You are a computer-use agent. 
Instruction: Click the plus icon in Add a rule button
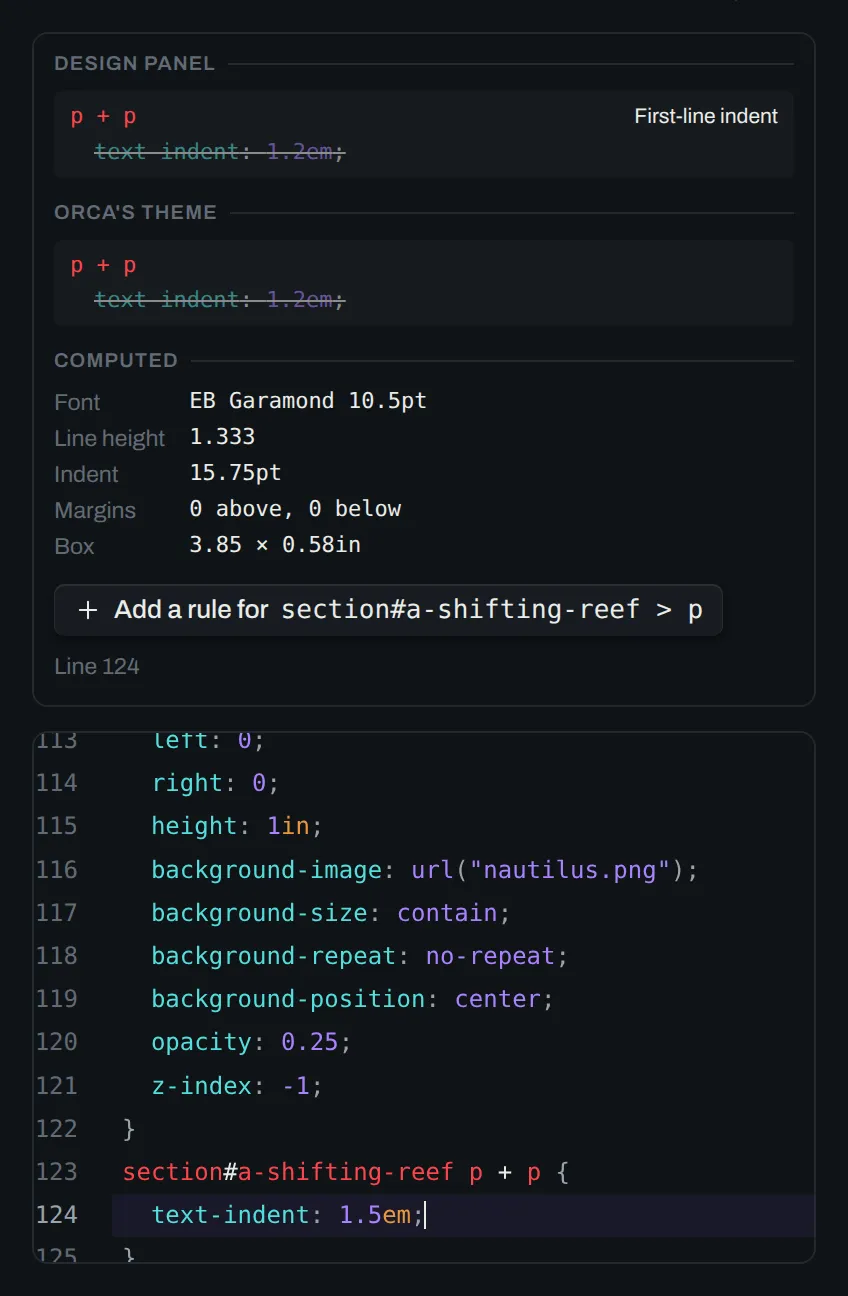[x=88, y=610]
